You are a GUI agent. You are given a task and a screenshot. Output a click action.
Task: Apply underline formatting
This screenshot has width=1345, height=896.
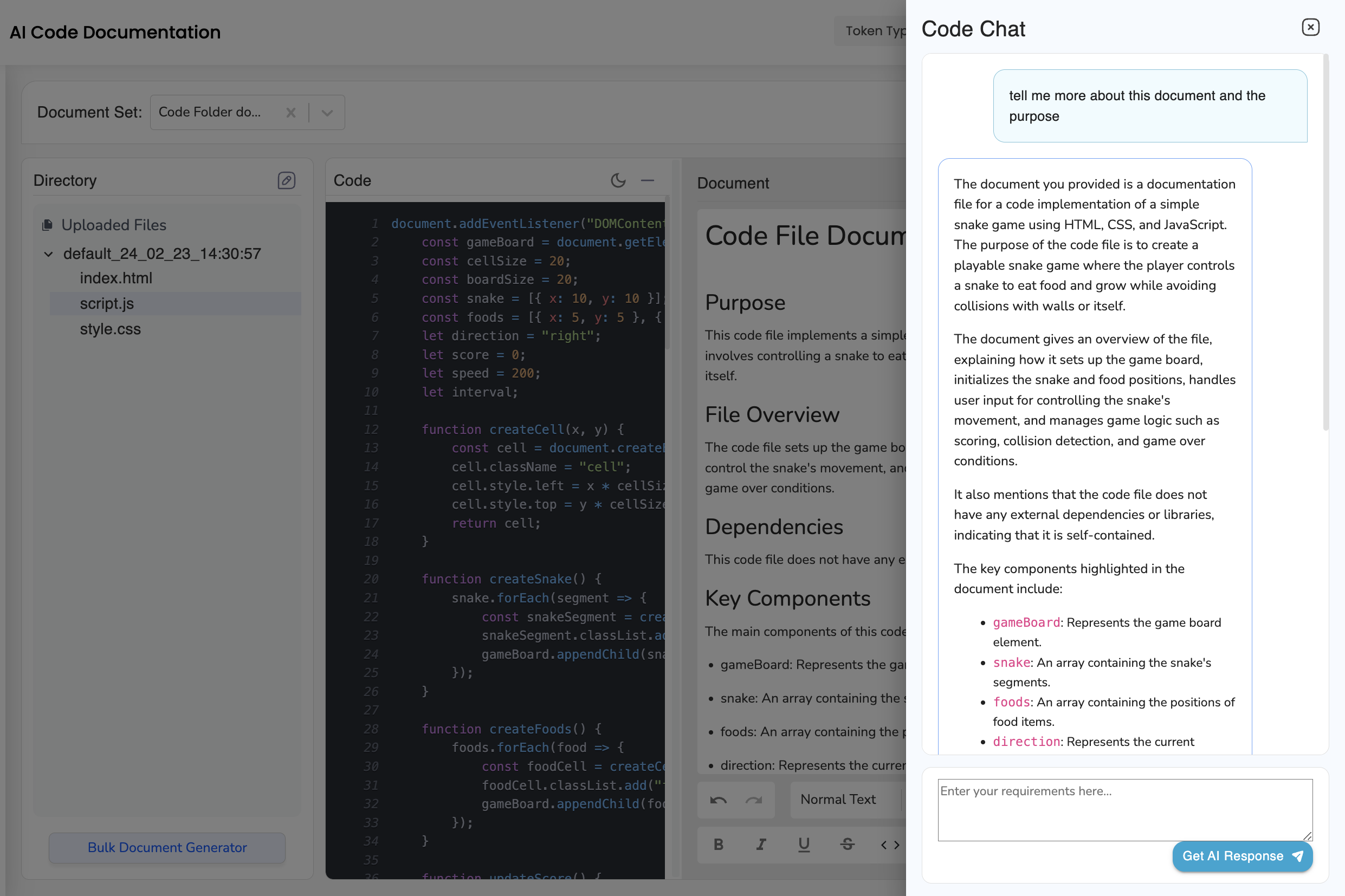click(804, 844)
